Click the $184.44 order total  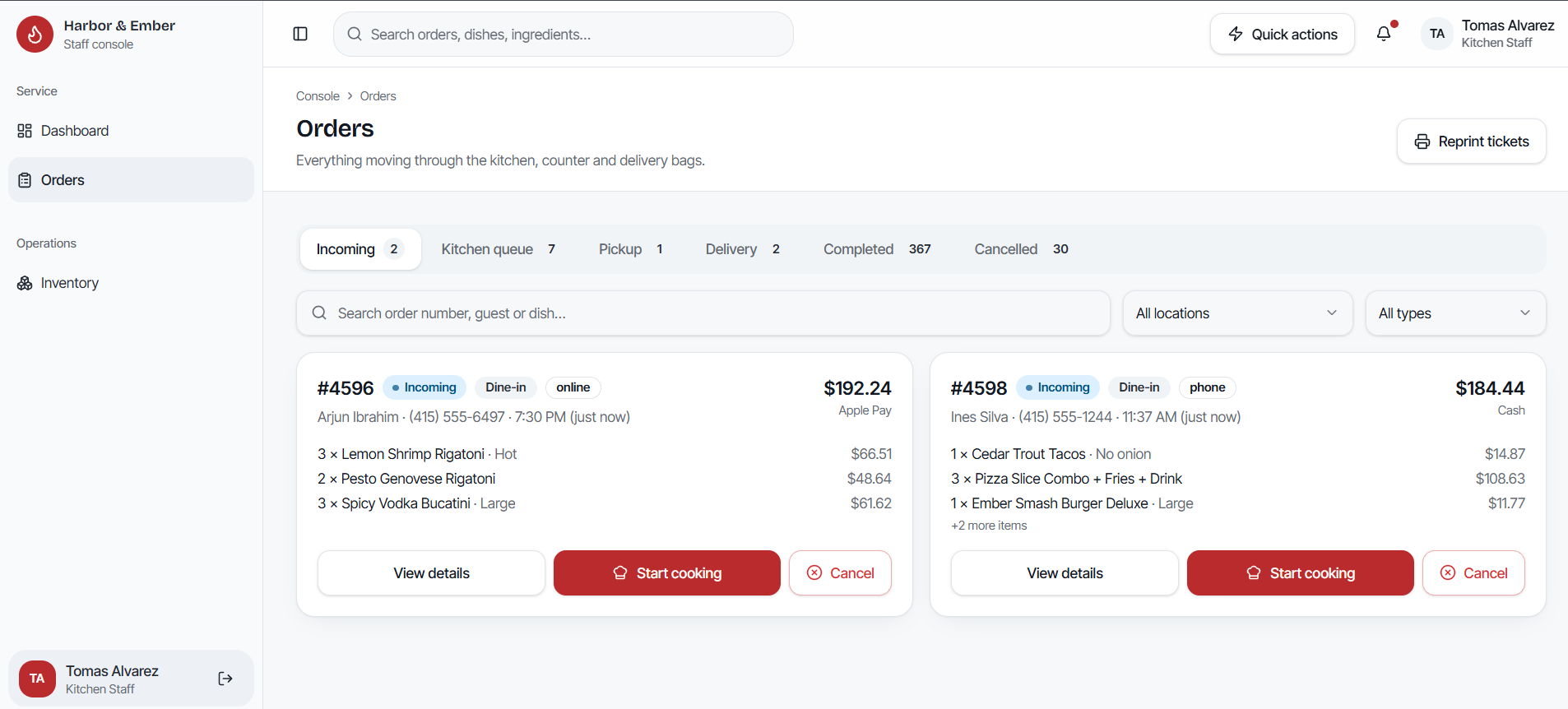point(1490,388)
